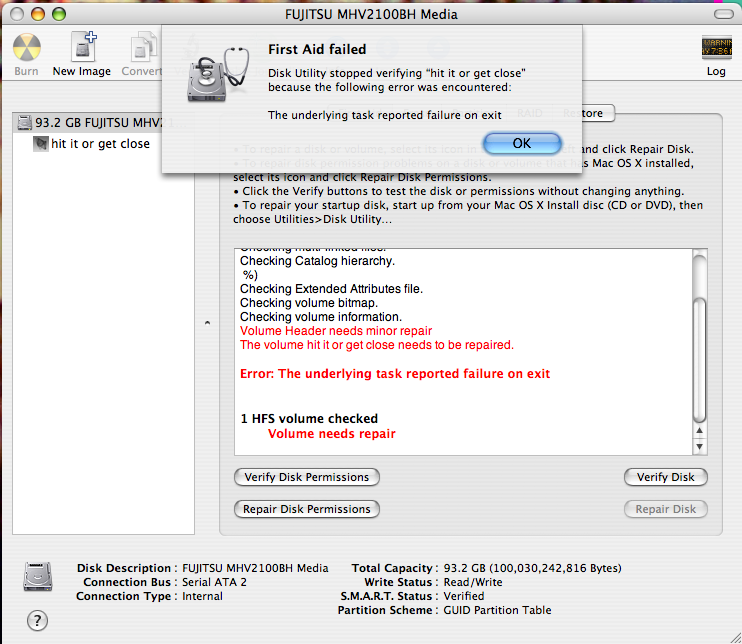
Task: Click 'Volume Header needs minor repair' log line
Action: point(336,331)
